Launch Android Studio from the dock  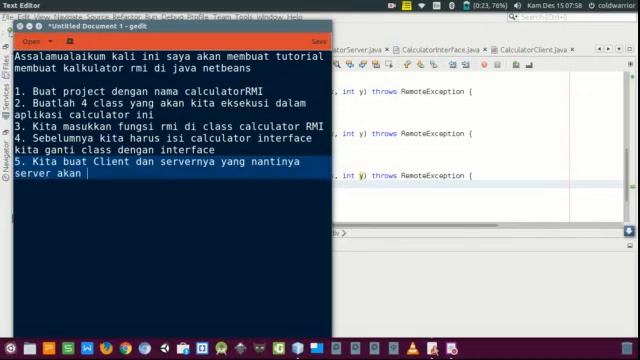[x=221, y=348]
